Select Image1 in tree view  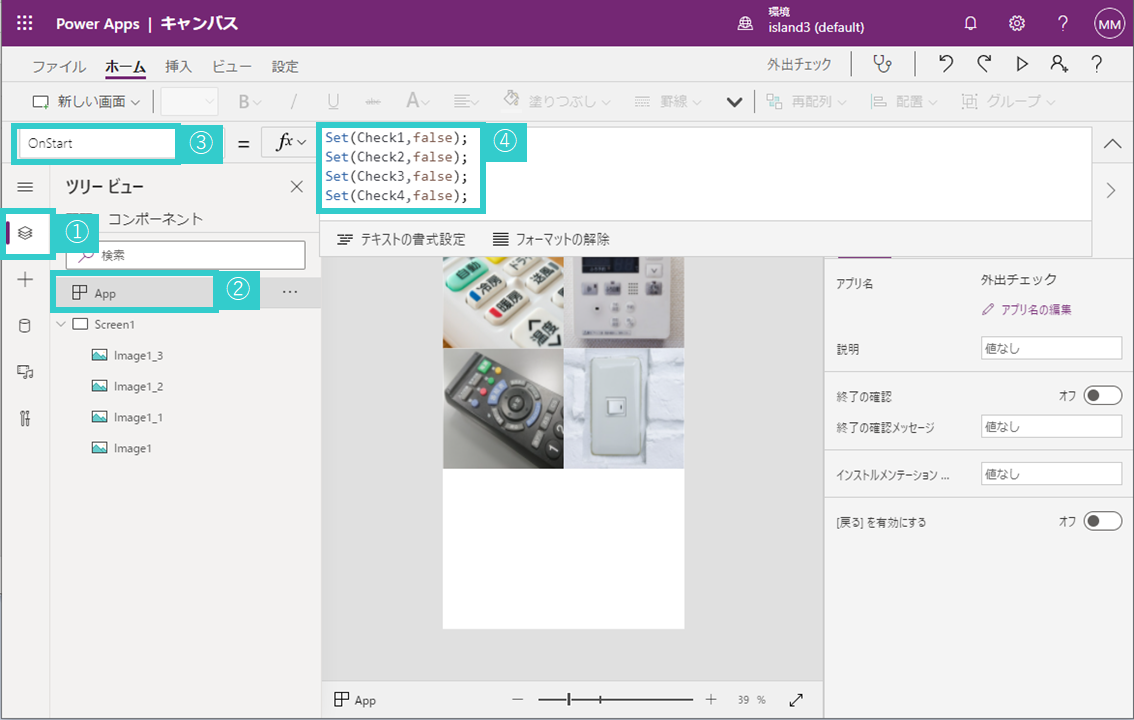click(x=132, y=448)
